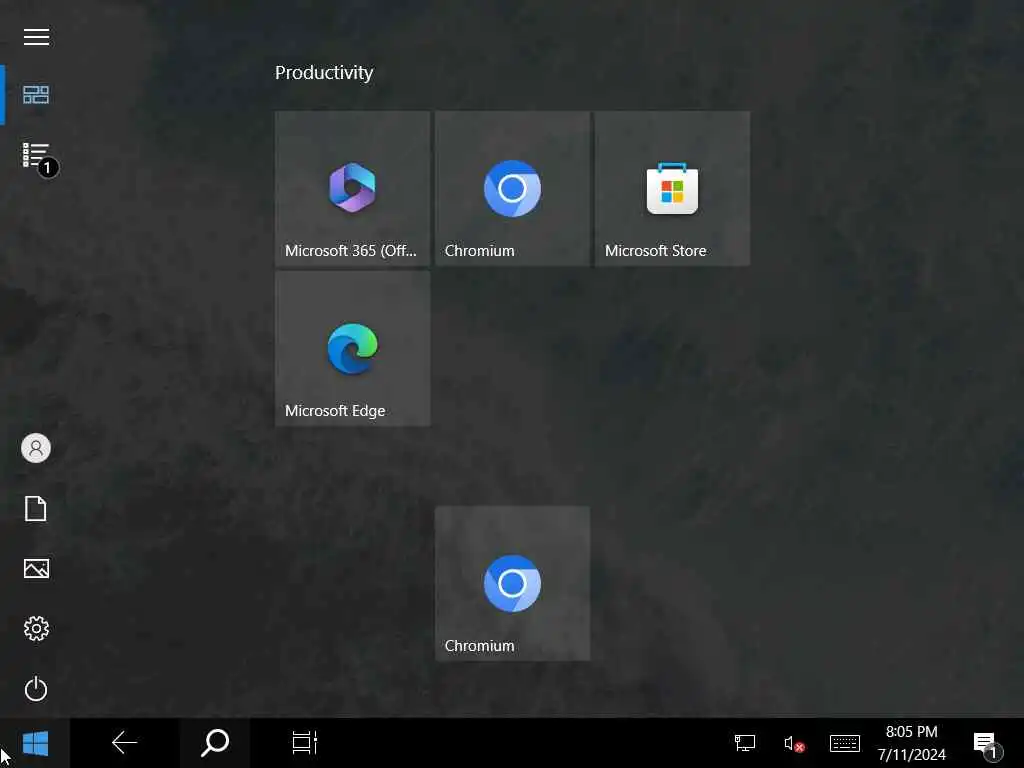Open the network status tray icon
The image size is (1024, 768).
744,743
